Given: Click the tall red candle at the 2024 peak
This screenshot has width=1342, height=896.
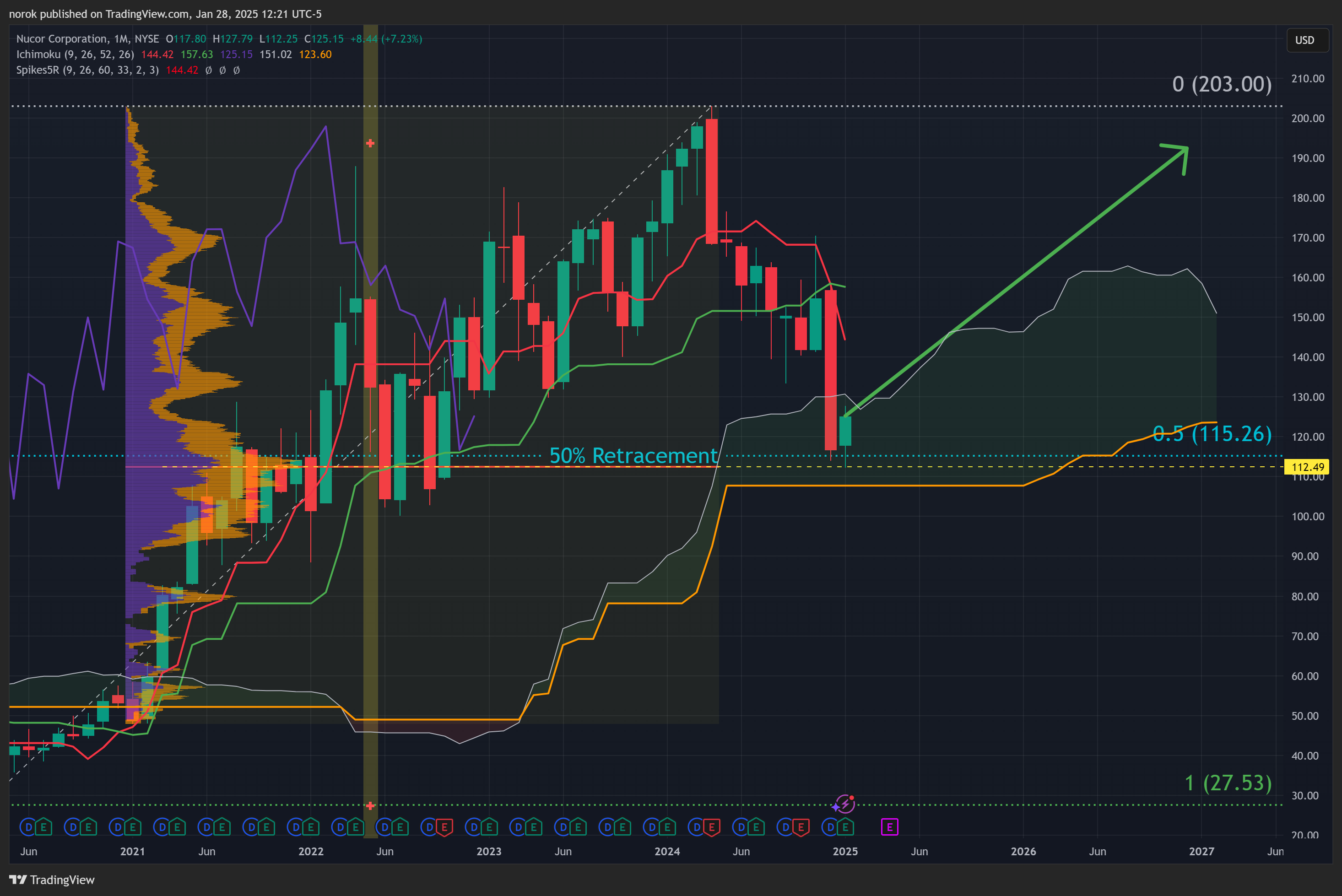Looking at the screenshot, I should 712,181.
